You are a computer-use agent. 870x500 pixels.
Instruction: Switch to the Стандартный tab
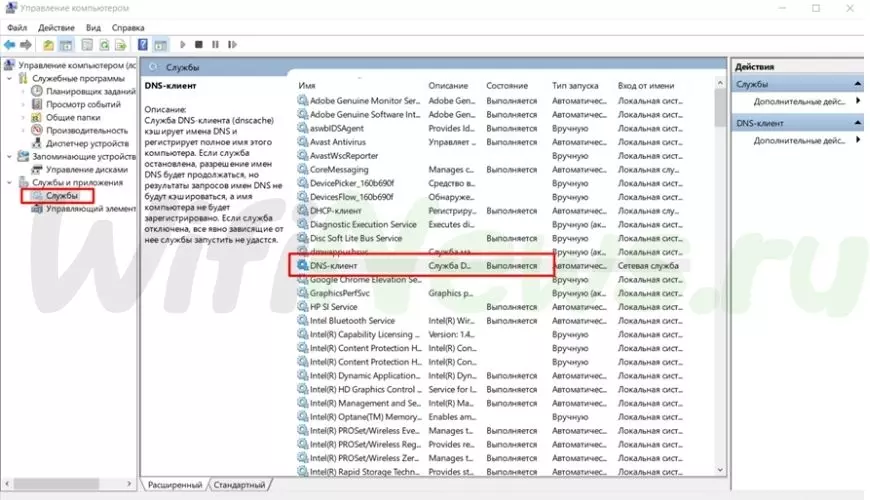coord(240,485)
